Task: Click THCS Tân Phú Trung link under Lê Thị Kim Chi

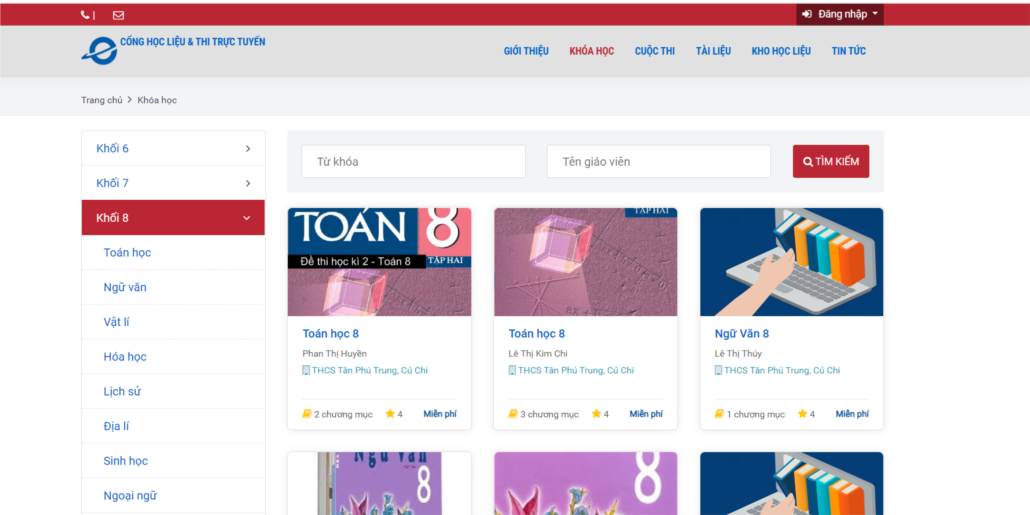Action: (576, 370)
